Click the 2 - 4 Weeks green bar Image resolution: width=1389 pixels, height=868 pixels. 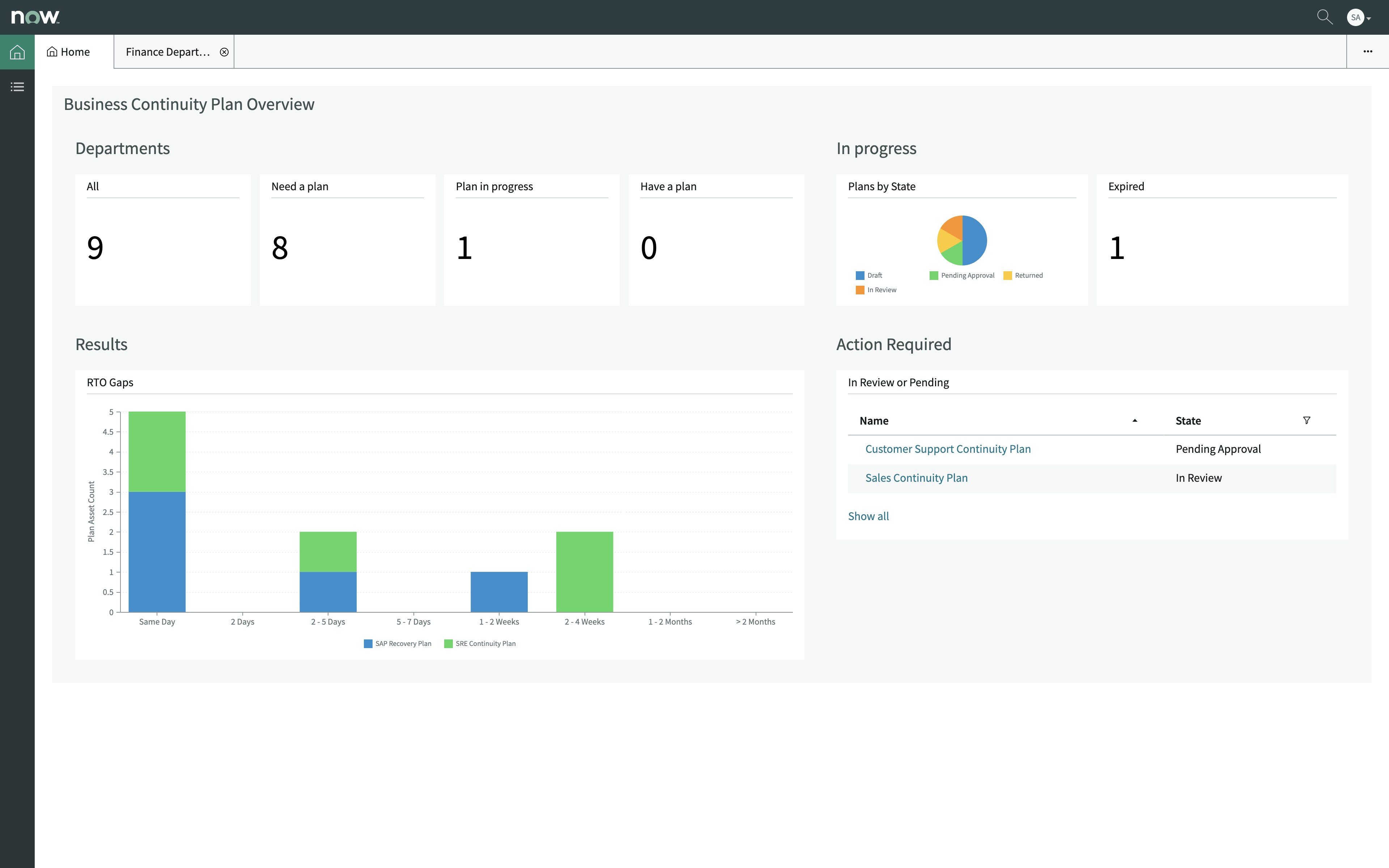(x=584, y=572)
